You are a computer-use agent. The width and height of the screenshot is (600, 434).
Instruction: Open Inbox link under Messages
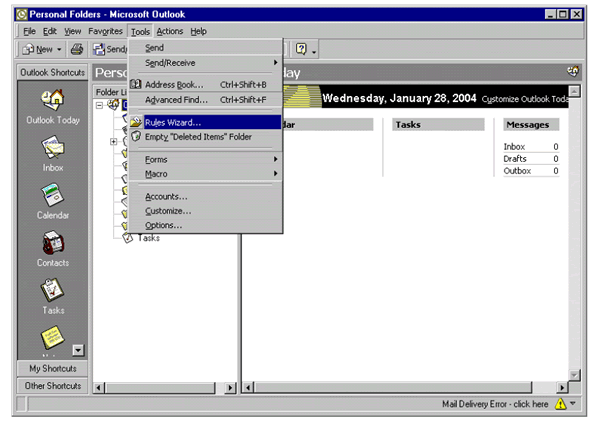click(514, 147)
